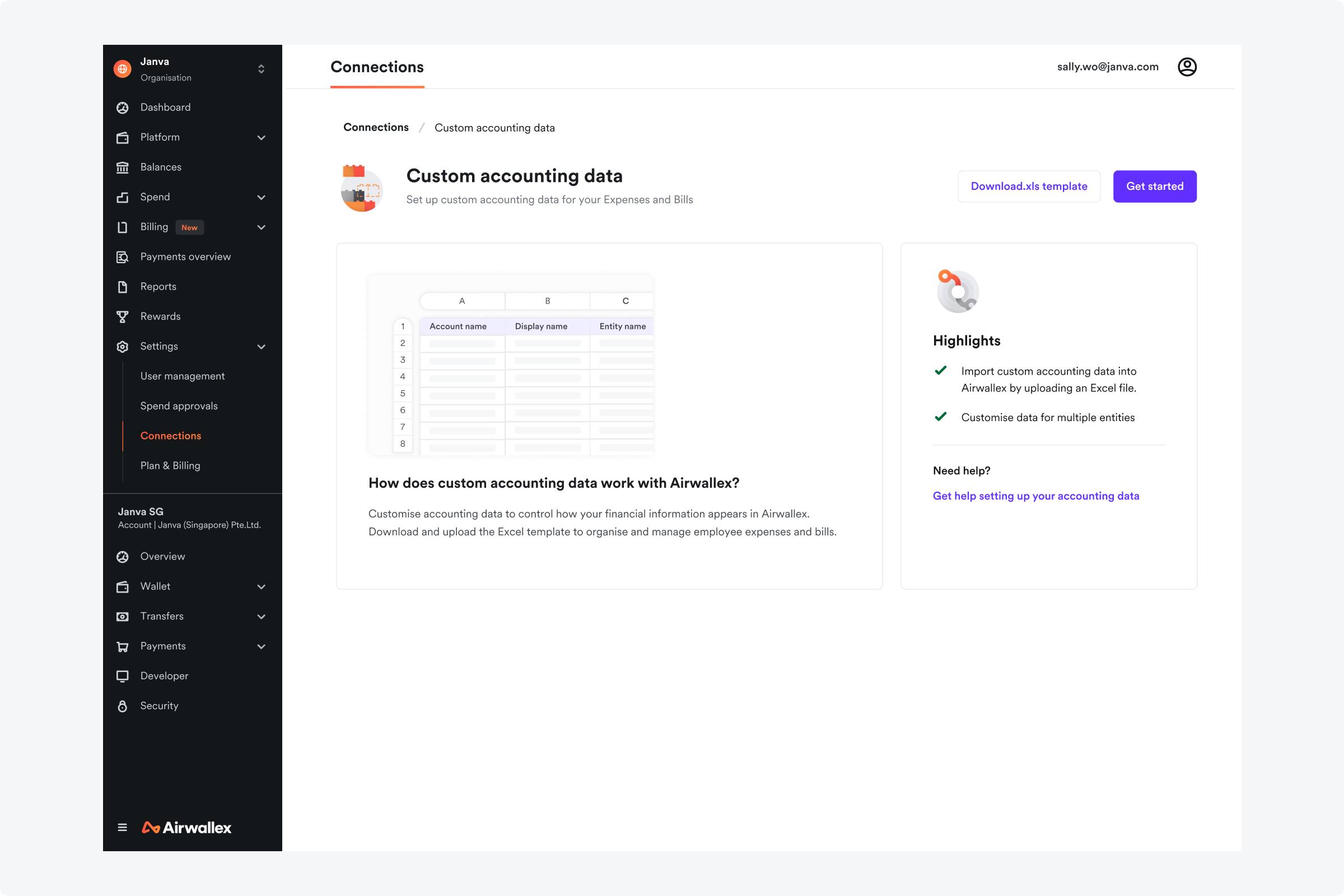
Task: Collapse sidebar with hamburger menu icon
Action: (x=122, y=828)
